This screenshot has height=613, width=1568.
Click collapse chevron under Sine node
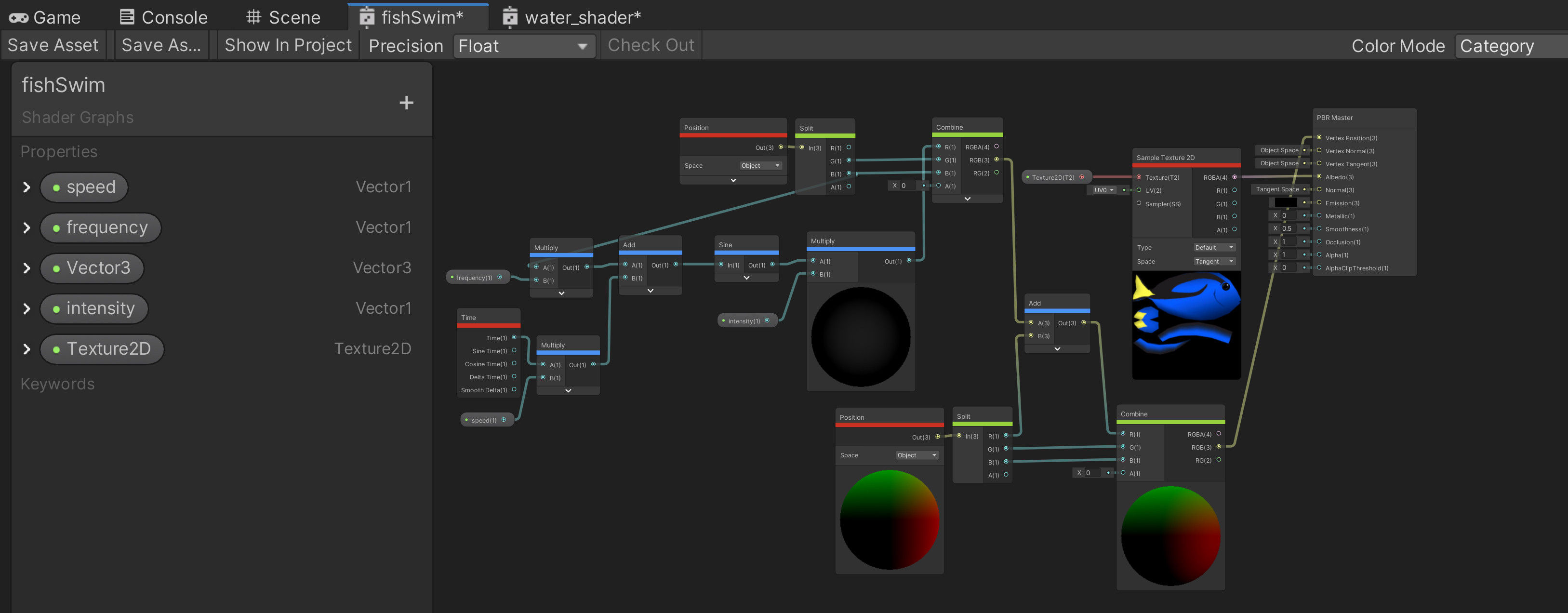pos(746,278)
